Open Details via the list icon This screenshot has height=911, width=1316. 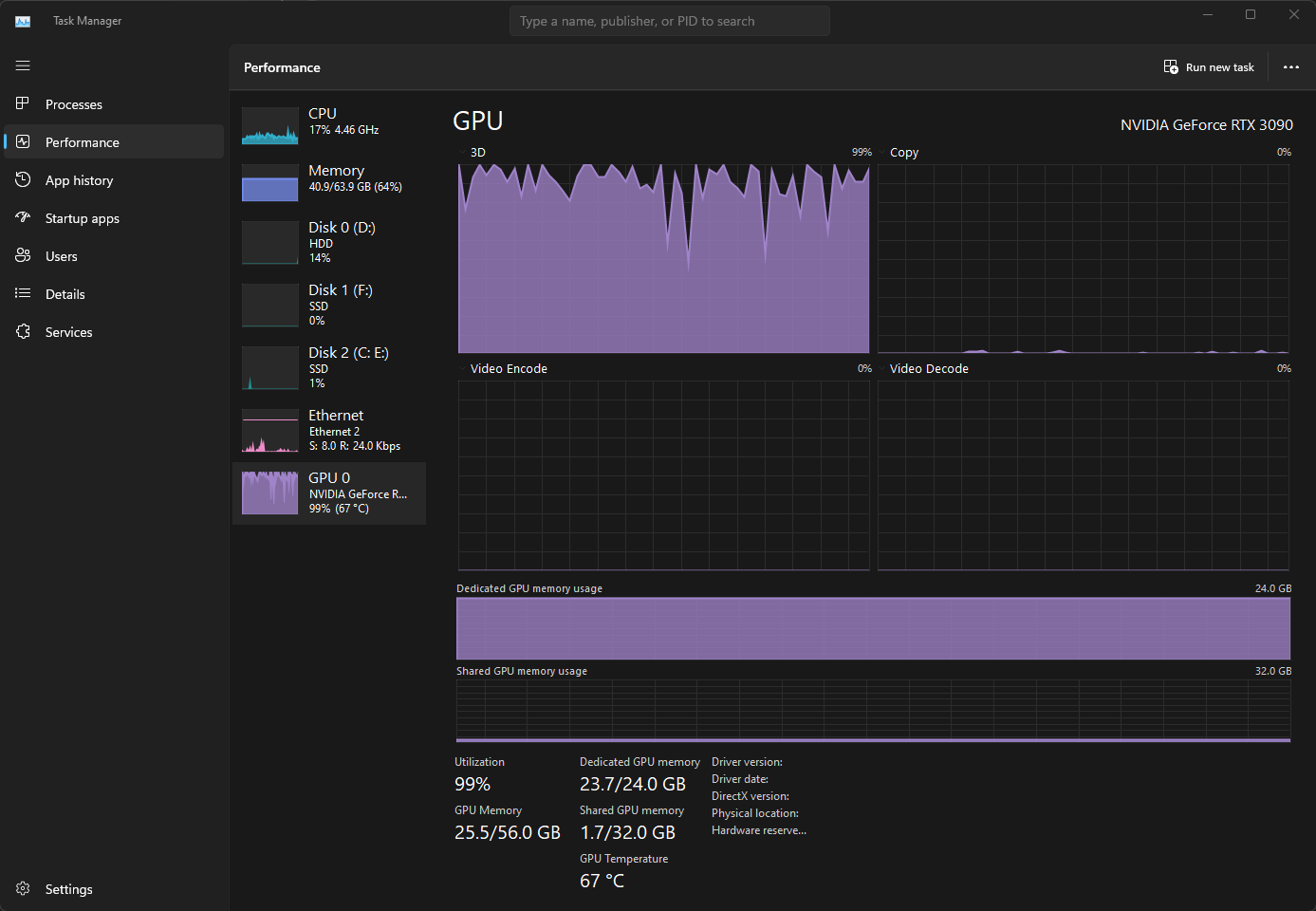tap(23, 293)
